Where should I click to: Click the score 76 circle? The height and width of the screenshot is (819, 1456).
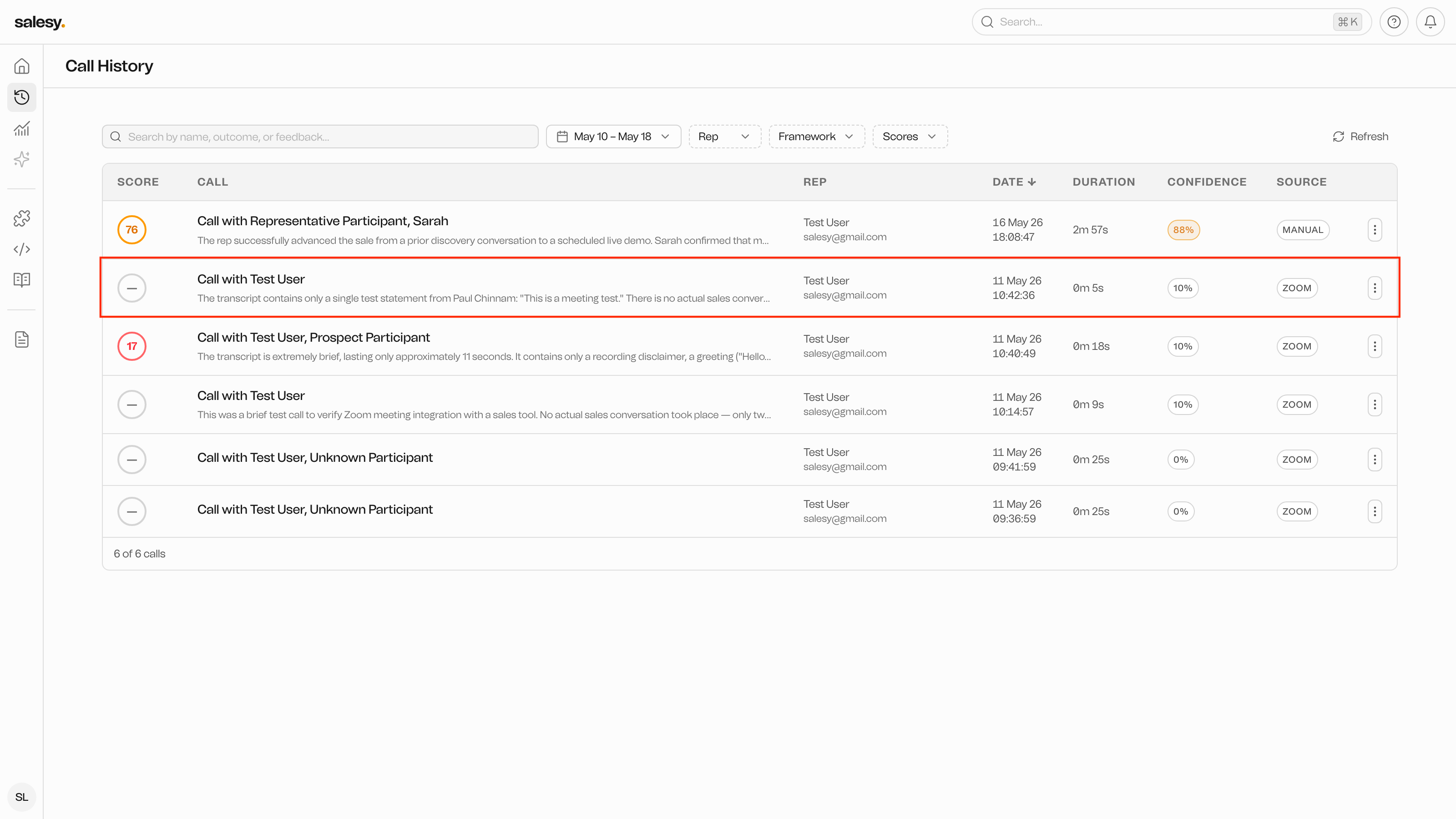point(131,230)
